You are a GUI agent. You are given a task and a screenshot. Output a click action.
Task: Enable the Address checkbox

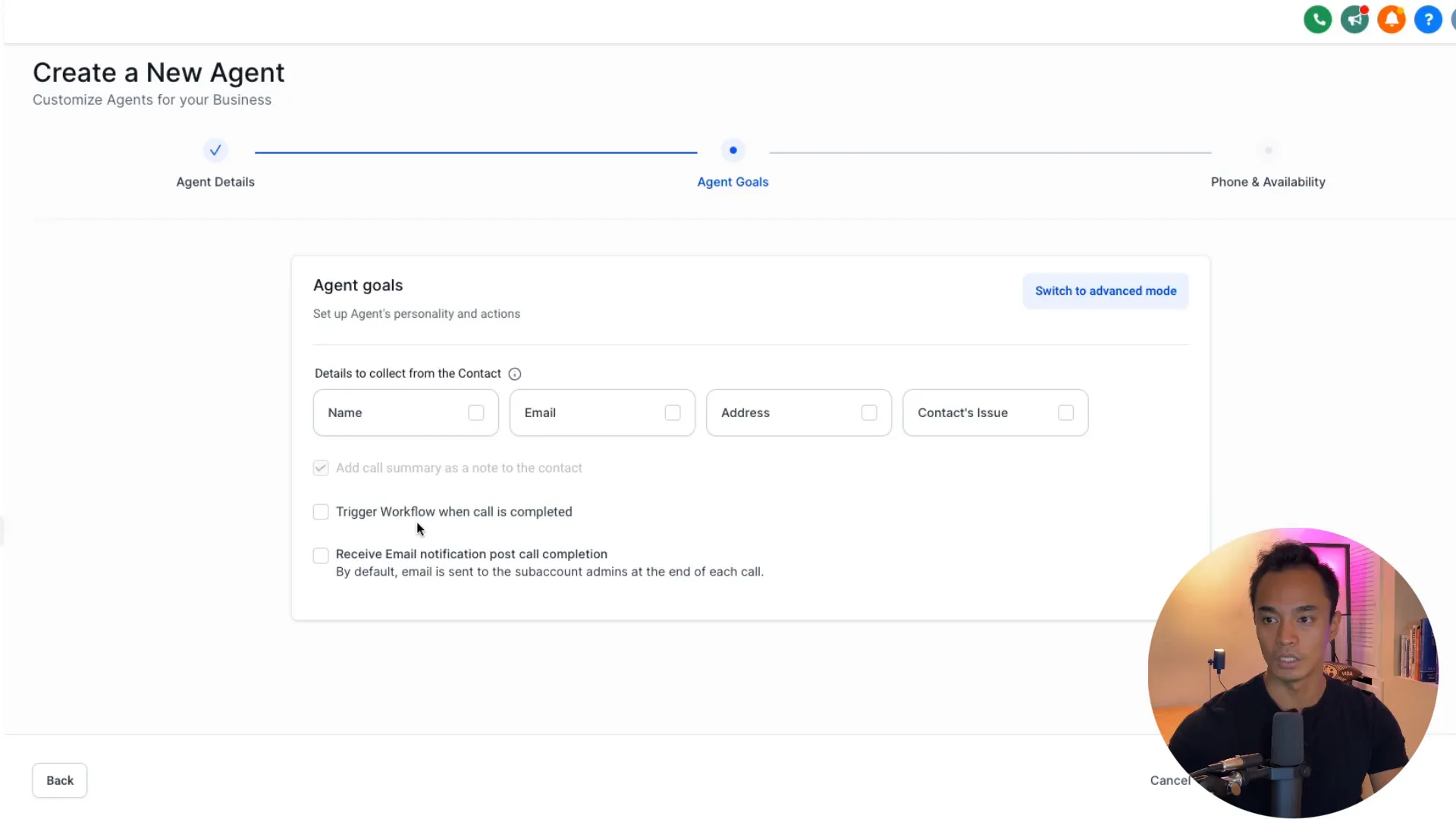point(869,413)
